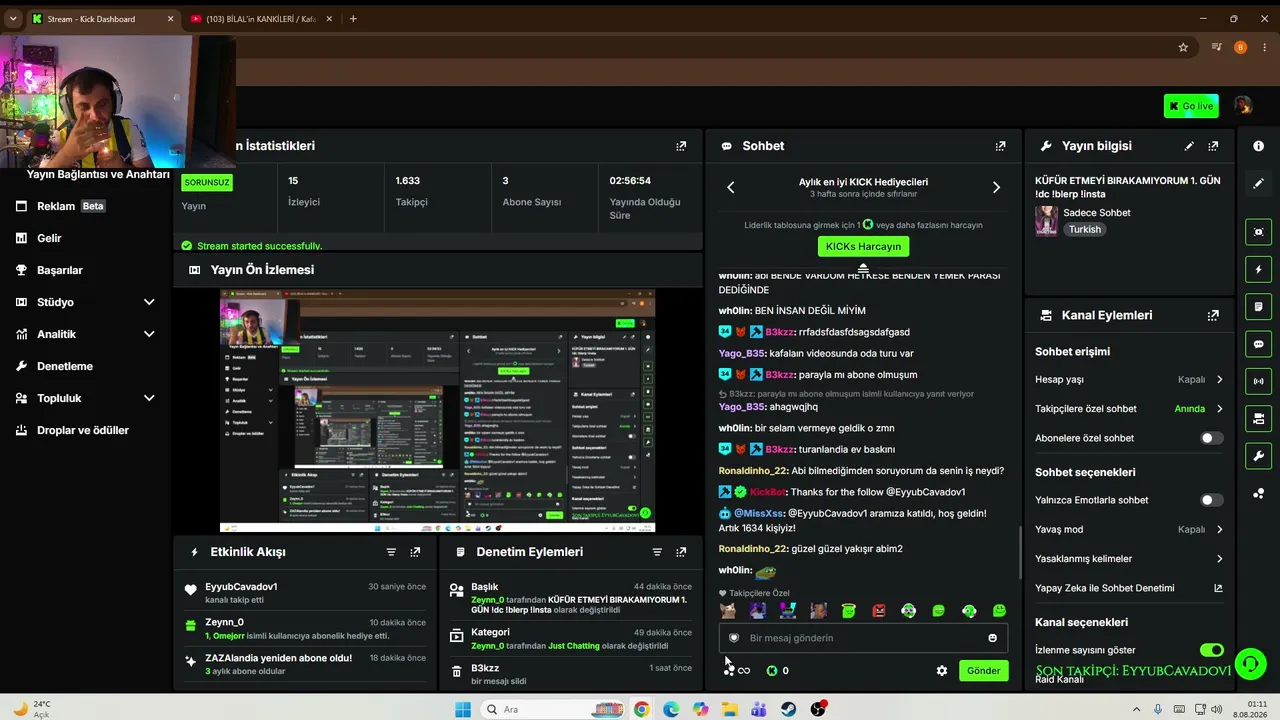
Task: Open Yasaklanmış kelimeler settings
Action: click(x=1129, y=559)
